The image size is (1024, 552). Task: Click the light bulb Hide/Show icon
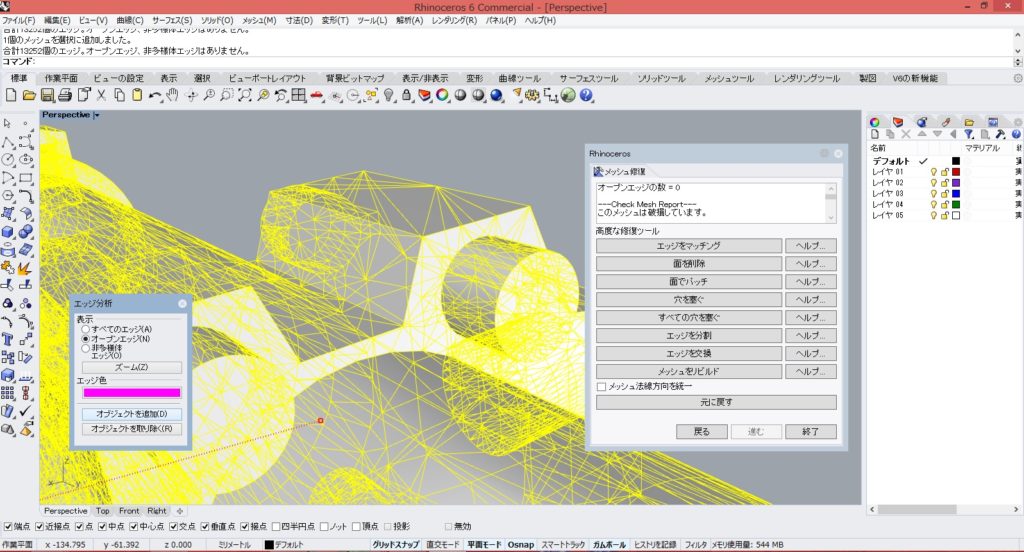click(x=389, y=95)
